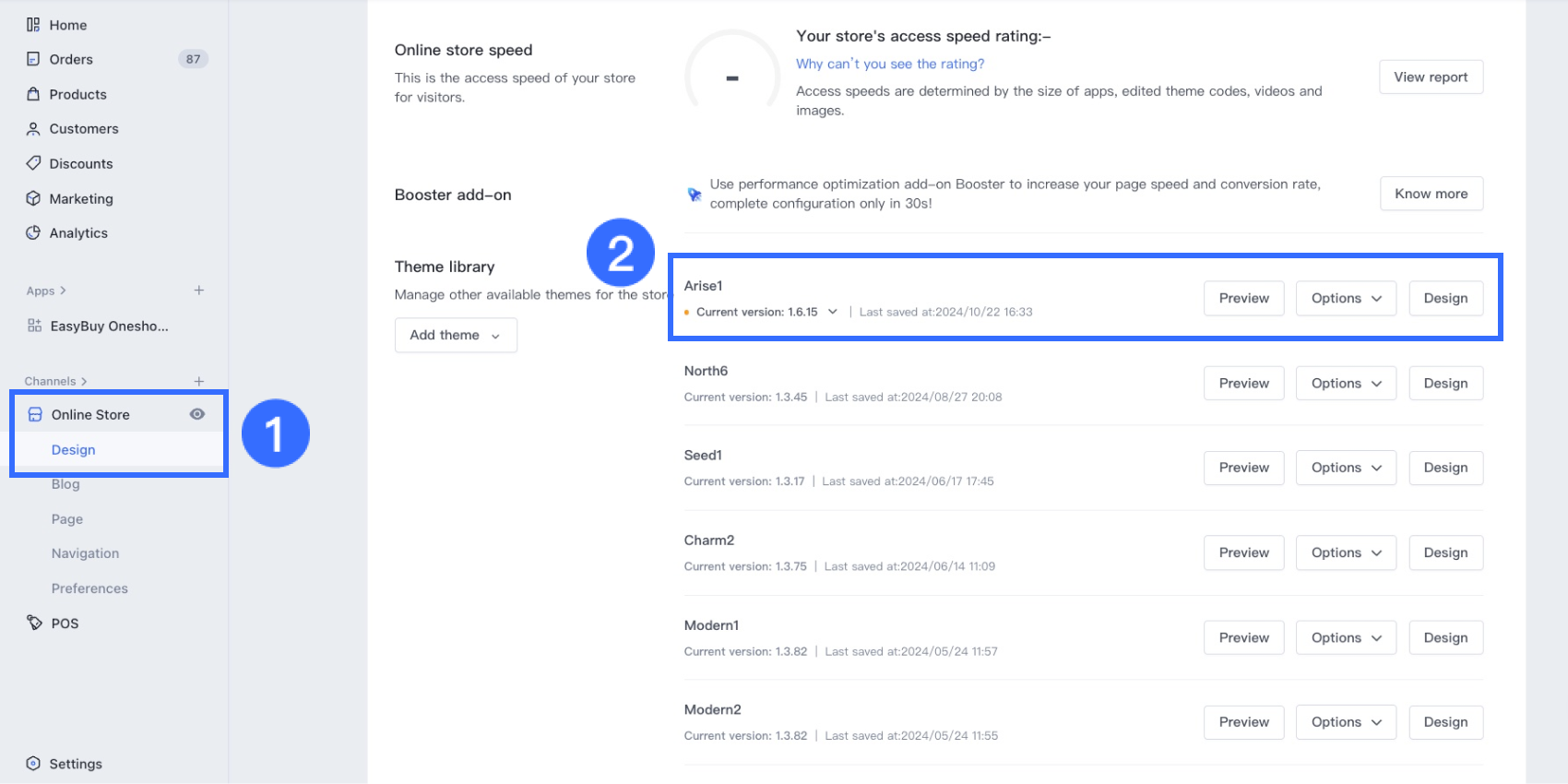Open Products menu item
This screenshot has width=1568, height=784.
point(78,94)
